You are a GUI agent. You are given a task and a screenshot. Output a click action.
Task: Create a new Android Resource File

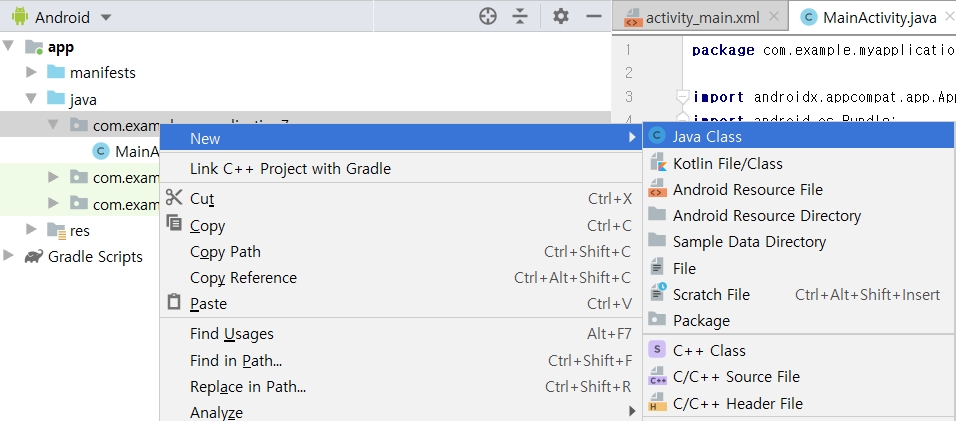coord(799,189)
